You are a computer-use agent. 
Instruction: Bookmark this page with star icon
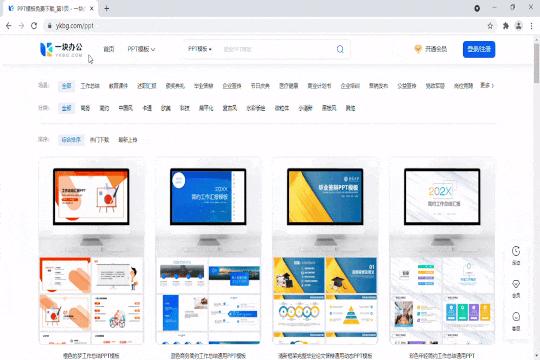point(490,26)
